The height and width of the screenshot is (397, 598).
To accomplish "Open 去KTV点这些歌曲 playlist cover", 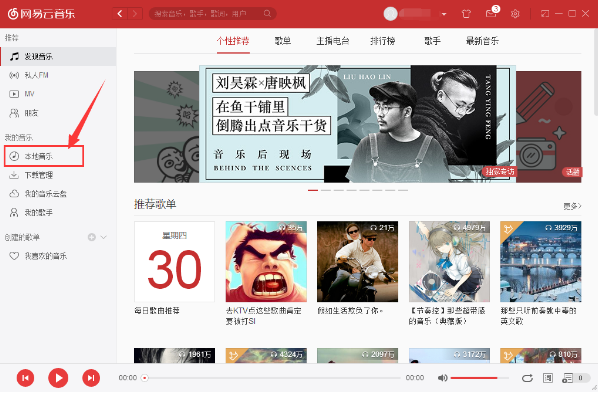I will point(266,262).
